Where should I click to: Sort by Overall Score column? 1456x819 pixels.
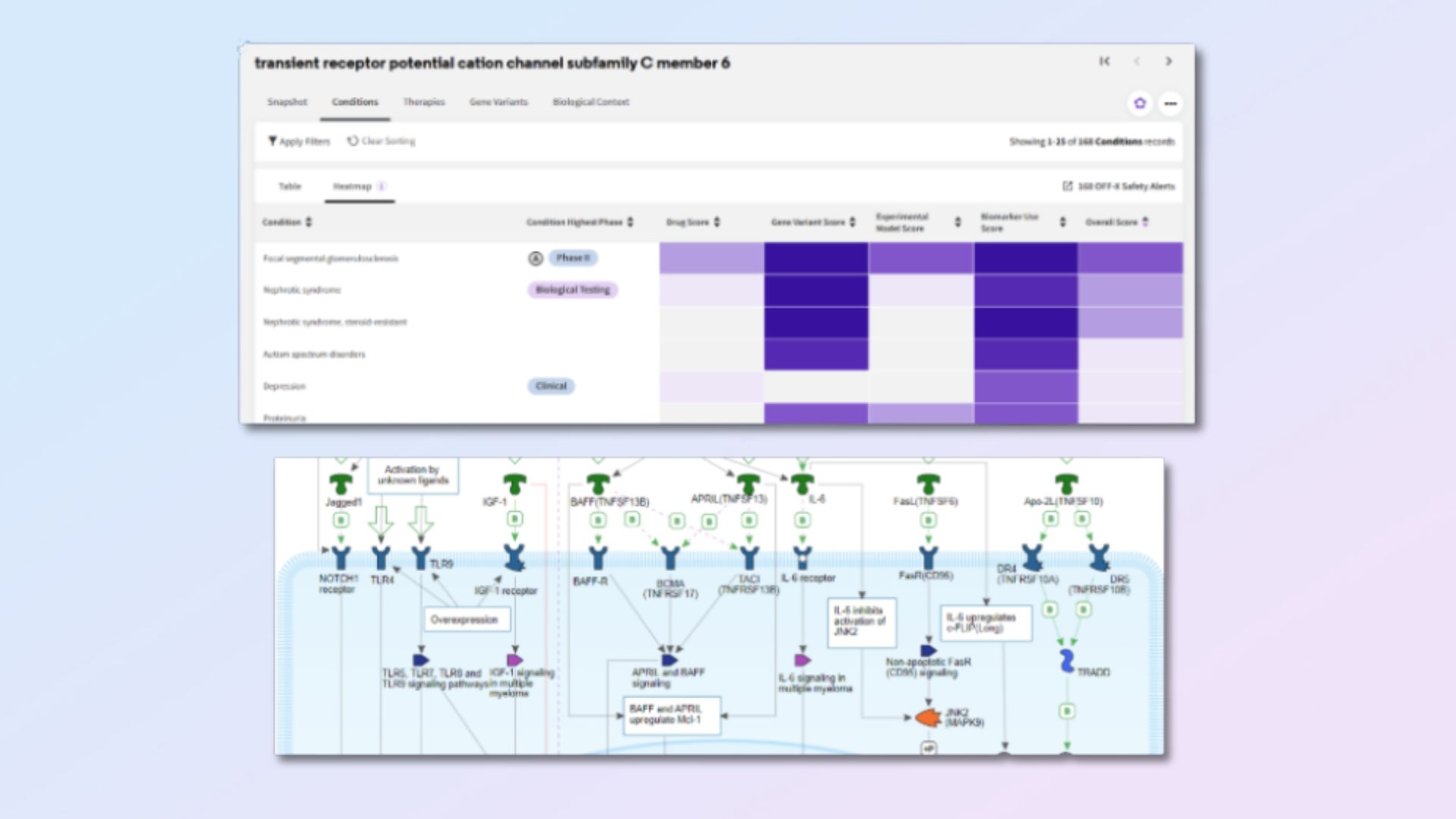tap(1145, 222)
